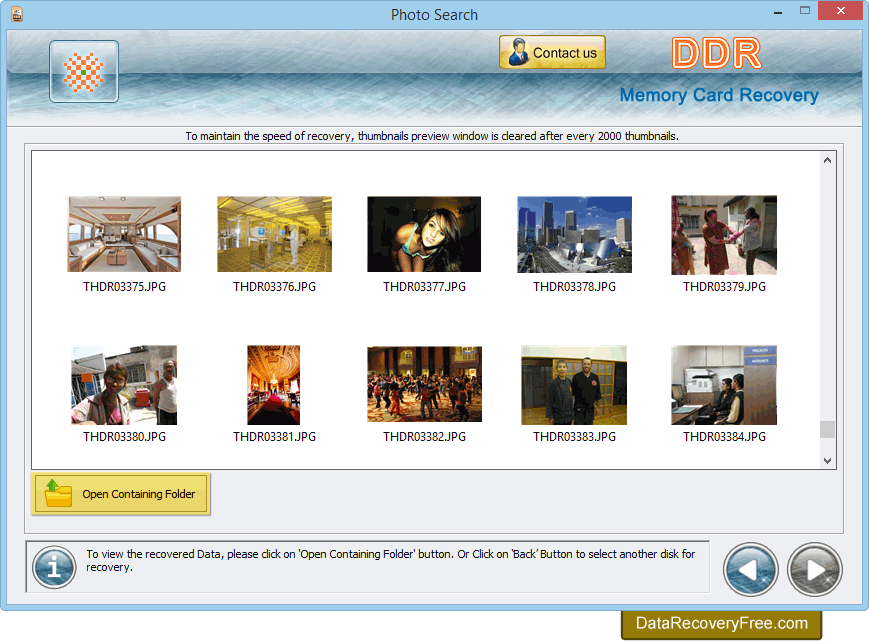Click the THDR03381.JPG file name label
The image size is (869, 641).
tap(274, 437)
